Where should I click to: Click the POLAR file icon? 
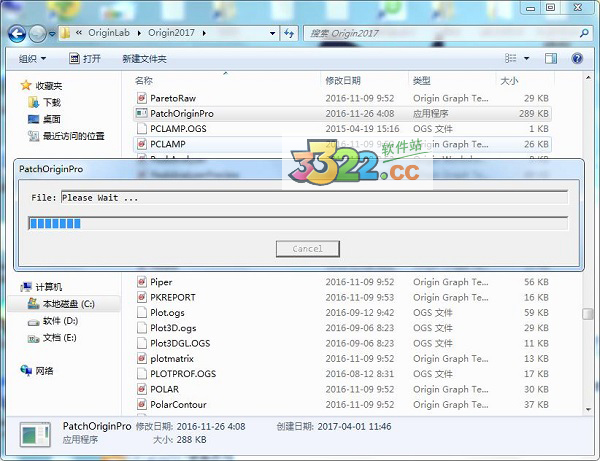point(142,389)
